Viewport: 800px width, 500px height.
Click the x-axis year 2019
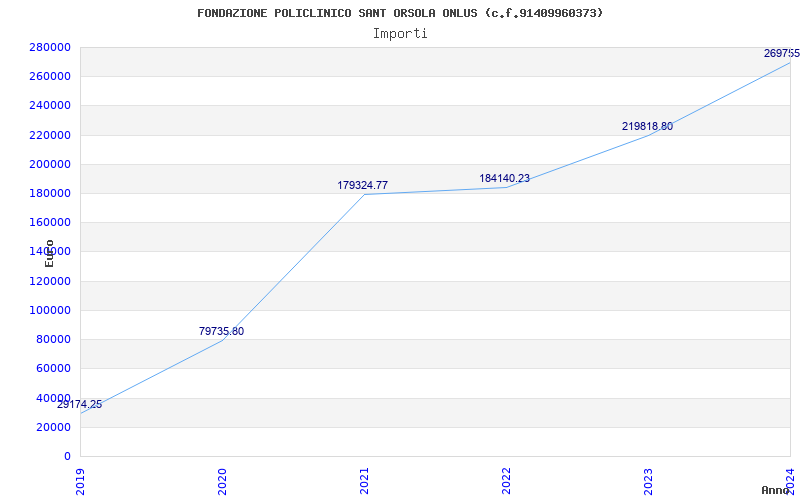[x=81, y=482]
